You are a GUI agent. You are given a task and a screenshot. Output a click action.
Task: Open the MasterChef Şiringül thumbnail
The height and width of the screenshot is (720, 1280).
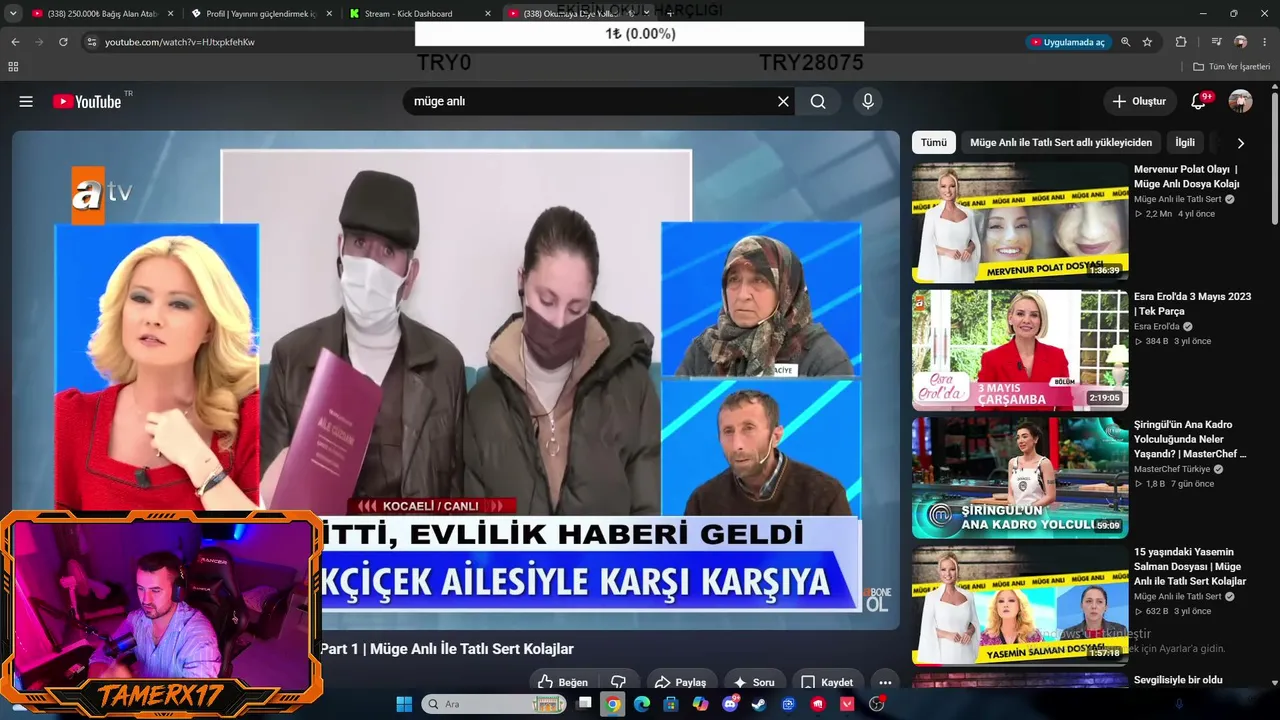pos(1020,477)
